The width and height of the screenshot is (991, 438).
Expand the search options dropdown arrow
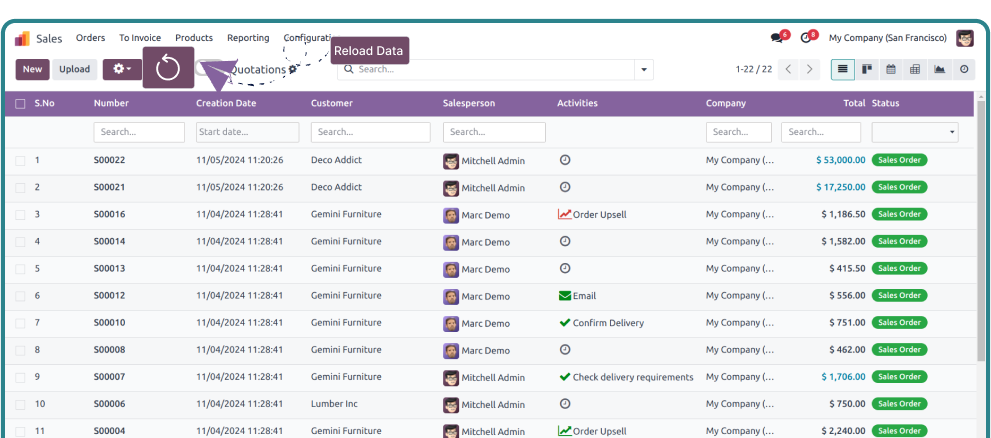[643, 70]
